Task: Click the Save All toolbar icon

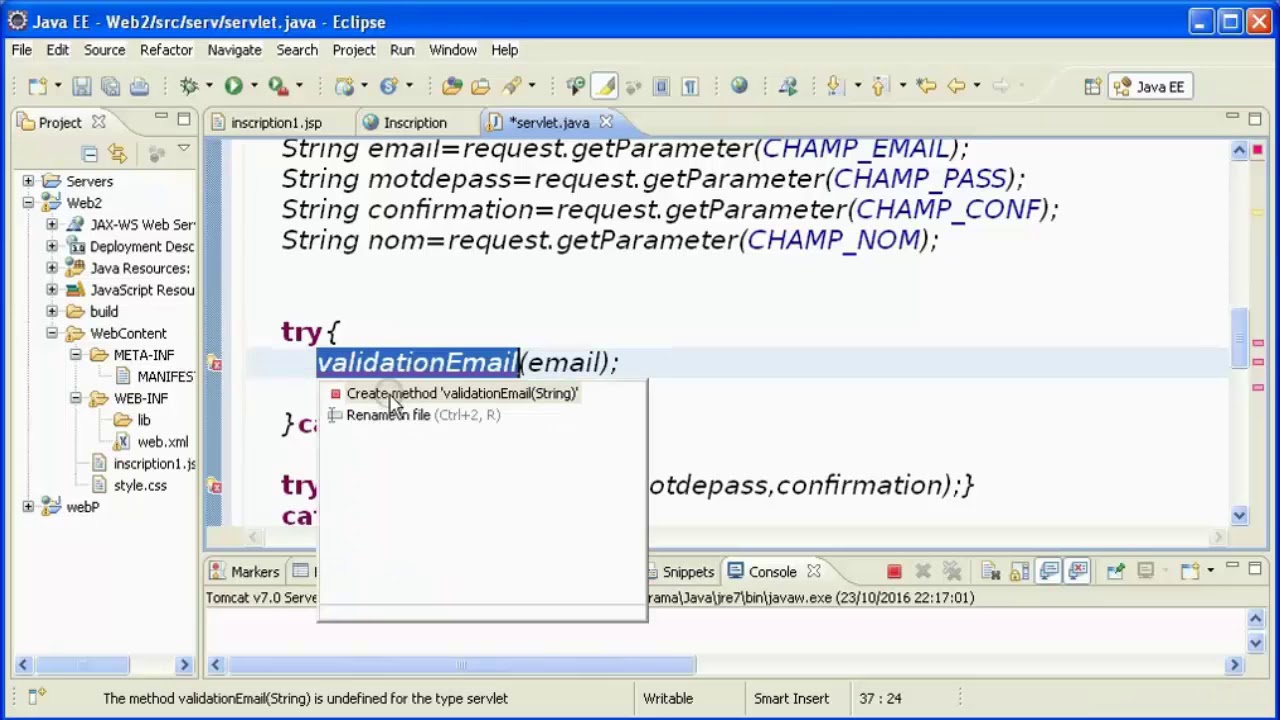Action: (x=110, y=87)
